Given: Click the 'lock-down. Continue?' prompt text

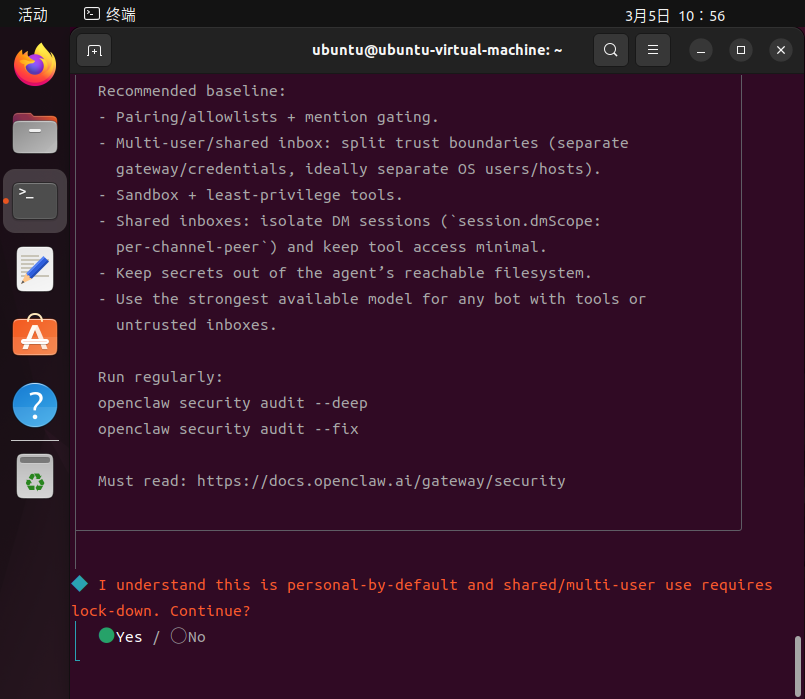Looking at the screenshot, I should pyautogui.click(x=161, y=611).
